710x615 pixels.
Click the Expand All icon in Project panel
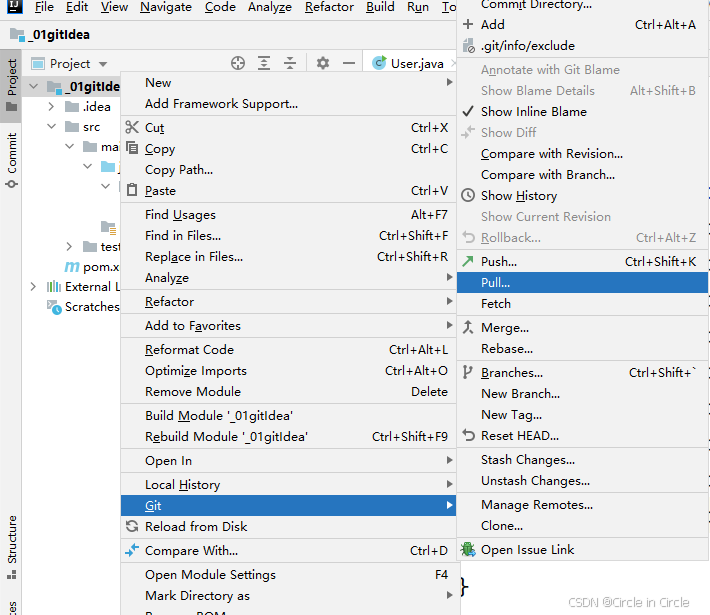point(264,63)
